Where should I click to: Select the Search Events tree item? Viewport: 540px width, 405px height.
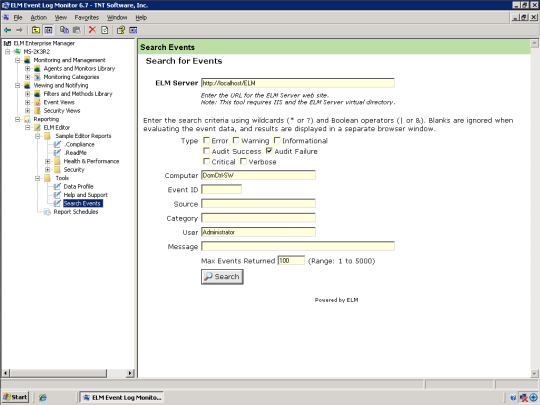point(83,204)
